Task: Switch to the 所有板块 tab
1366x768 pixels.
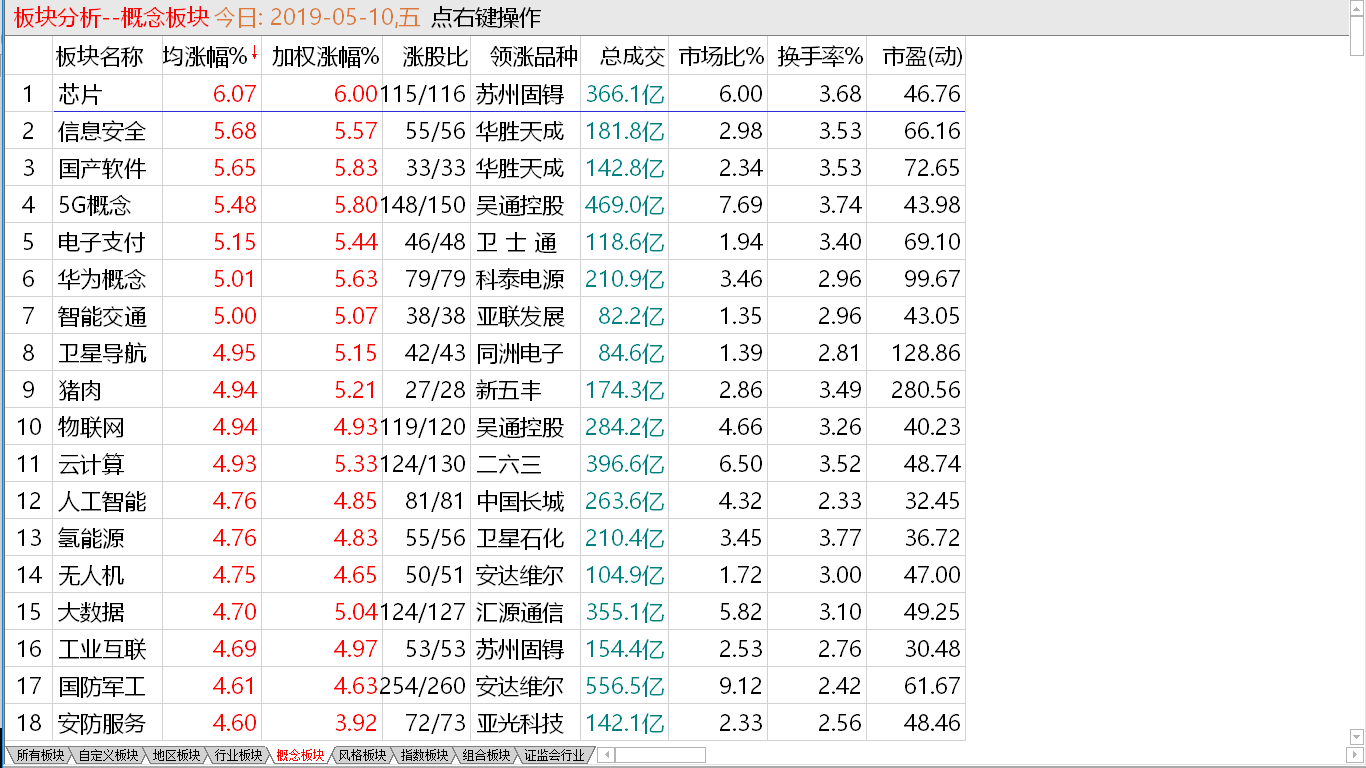Action: (40, 755)
